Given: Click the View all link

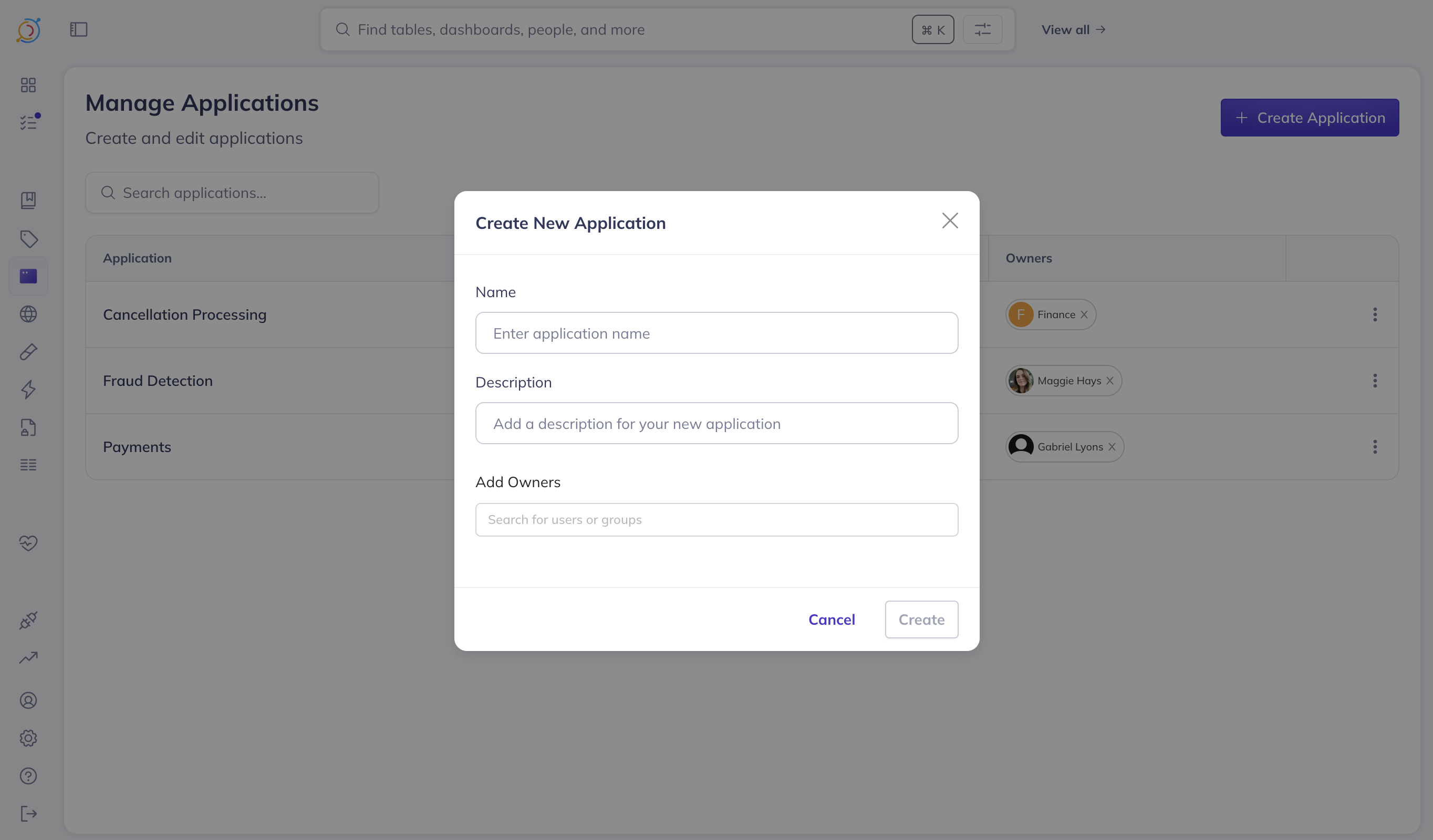Looking at the screenshot, I should tap(1073, 29).
